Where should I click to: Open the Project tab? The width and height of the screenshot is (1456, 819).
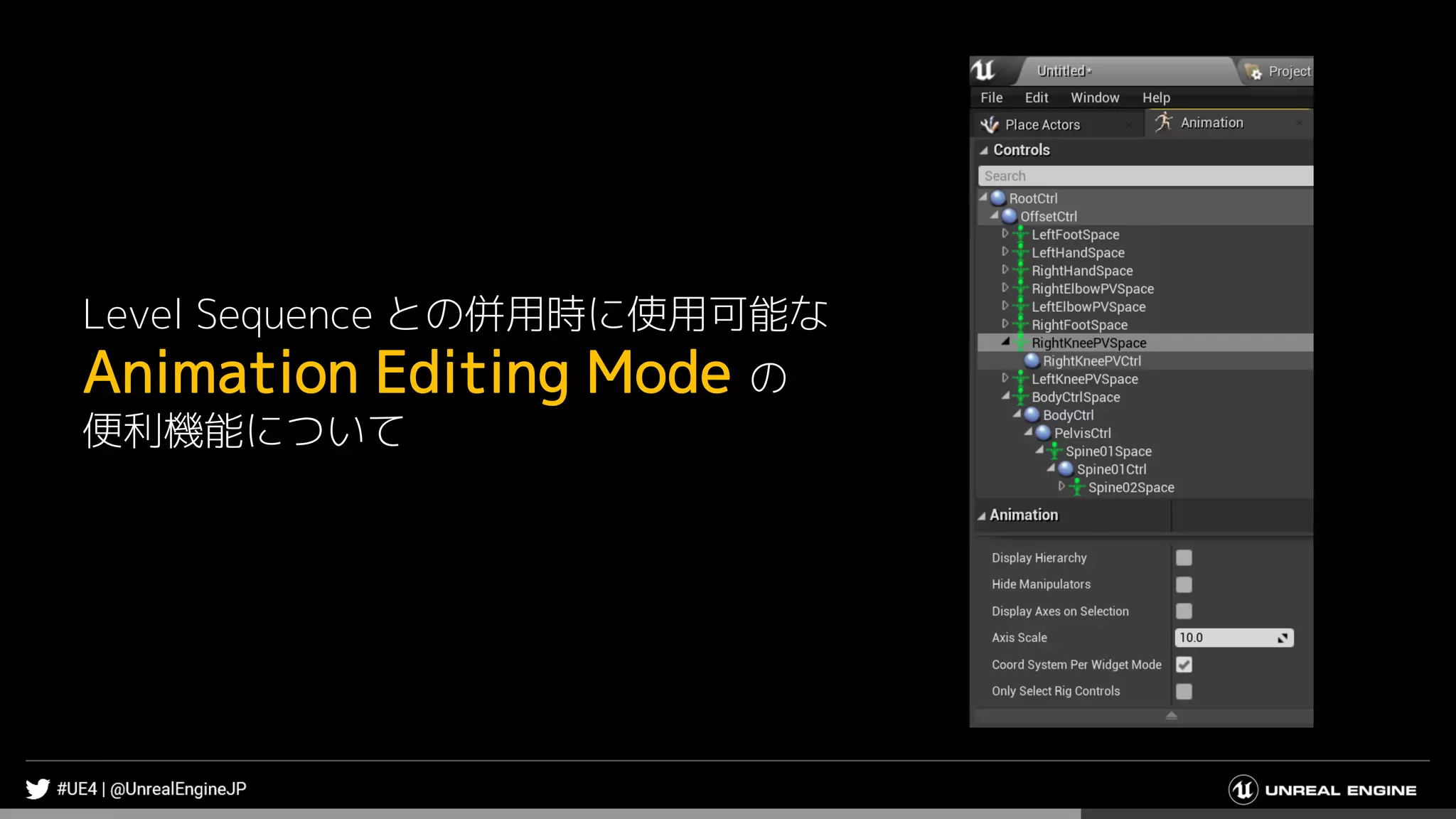coord(1278,71)
